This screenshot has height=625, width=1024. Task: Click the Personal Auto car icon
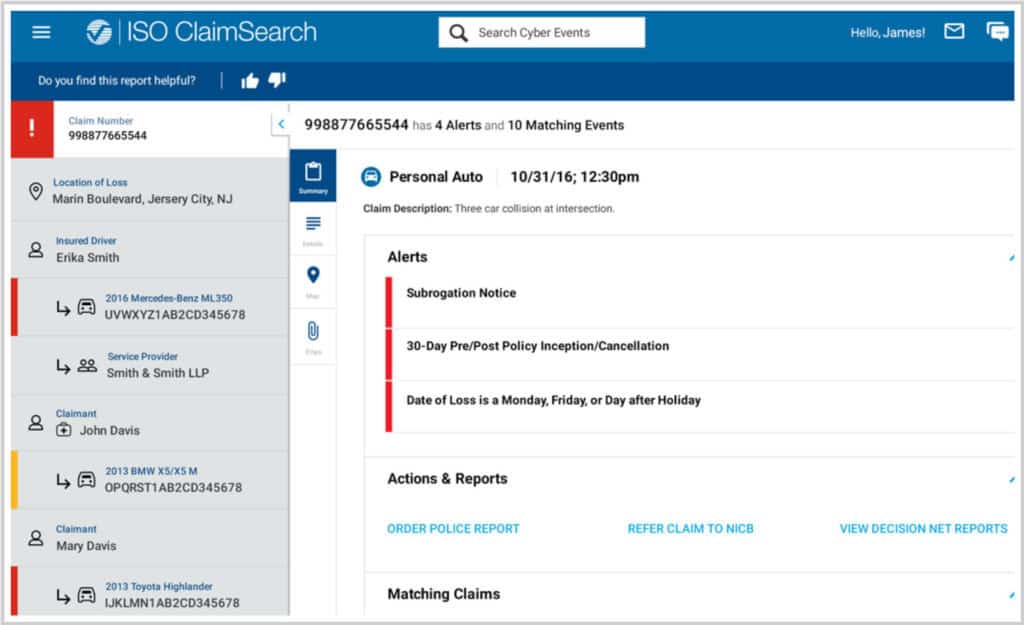click(371, 177)
